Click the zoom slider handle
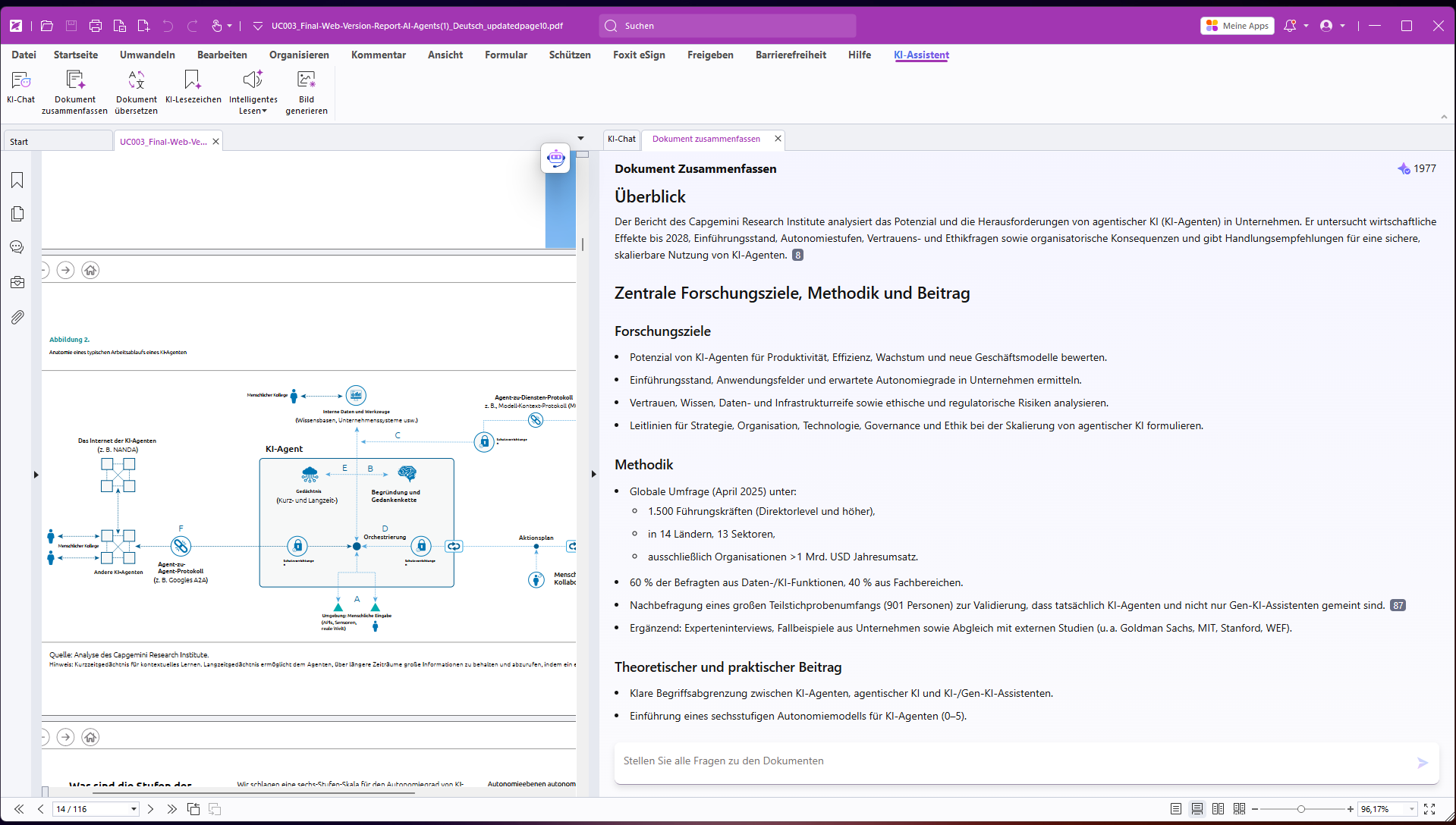This screenshot has width=1456, height=825. (x=1301, y=809)
